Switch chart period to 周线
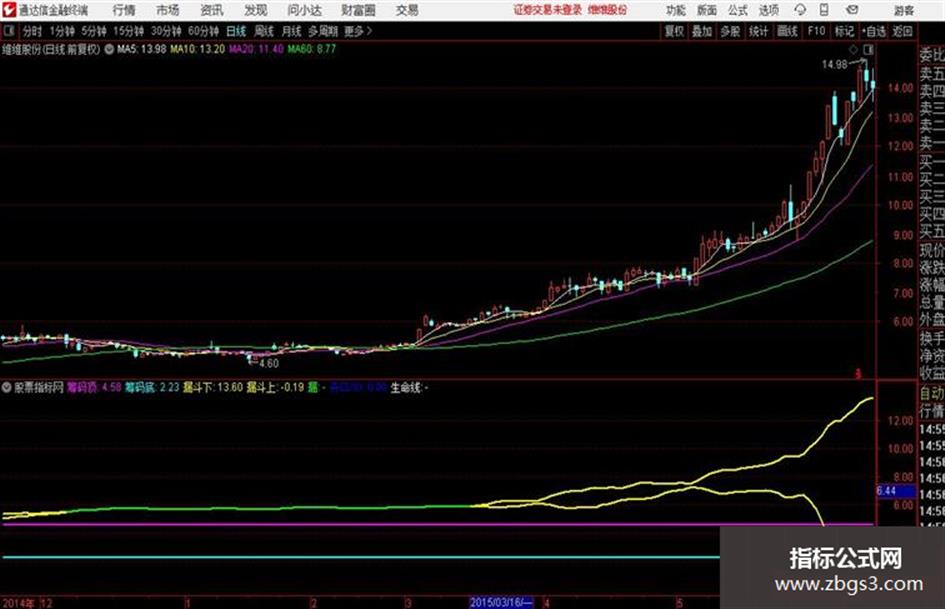This screenshot has width=945, height=609. tap(264, 31)
